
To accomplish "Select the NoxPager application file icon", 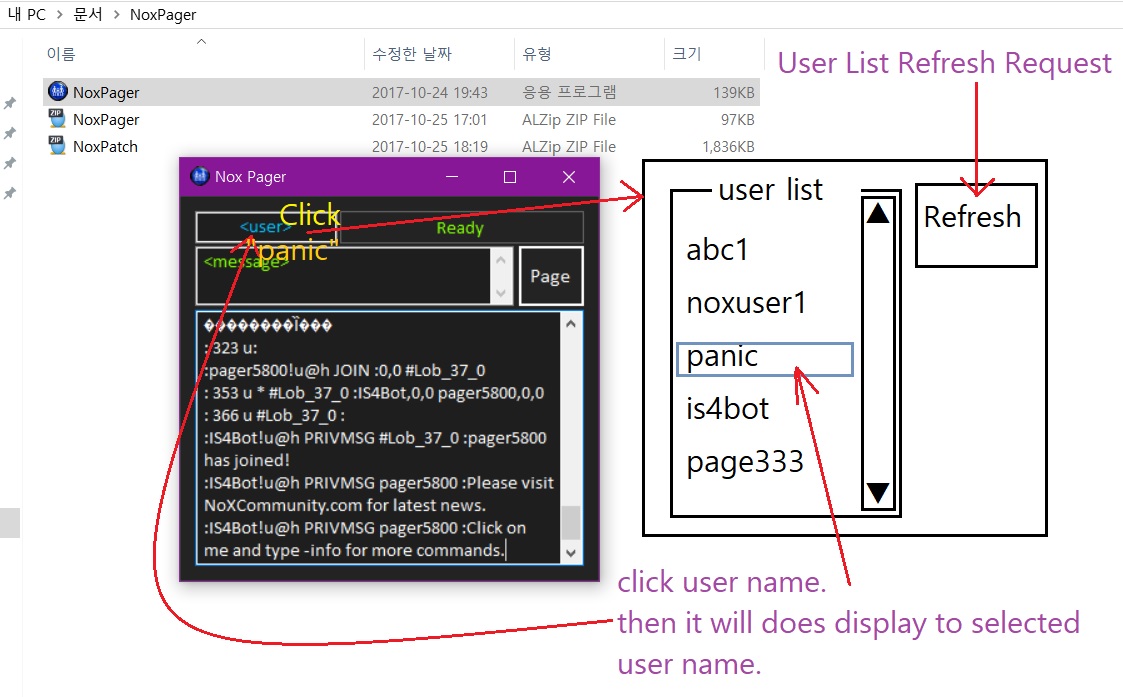I will [57, 91].
